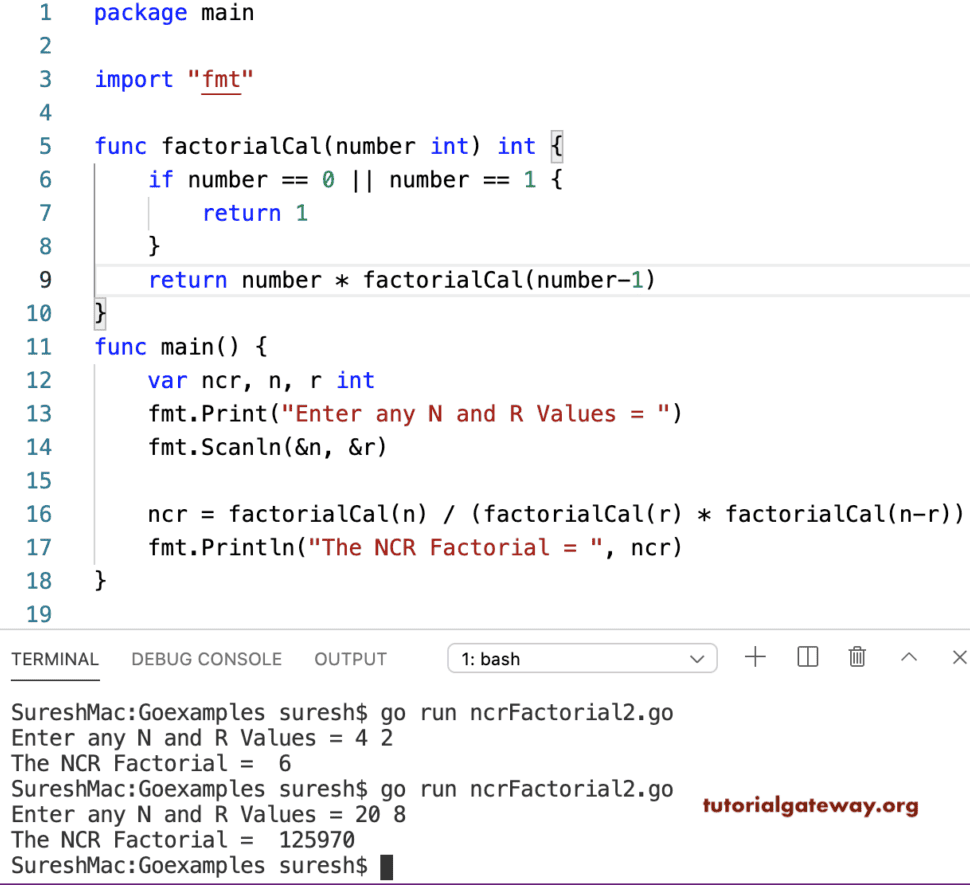Select the TERMINAL tab
The width and height of the screenshot is (970, 885).
[x=55, y=659]
